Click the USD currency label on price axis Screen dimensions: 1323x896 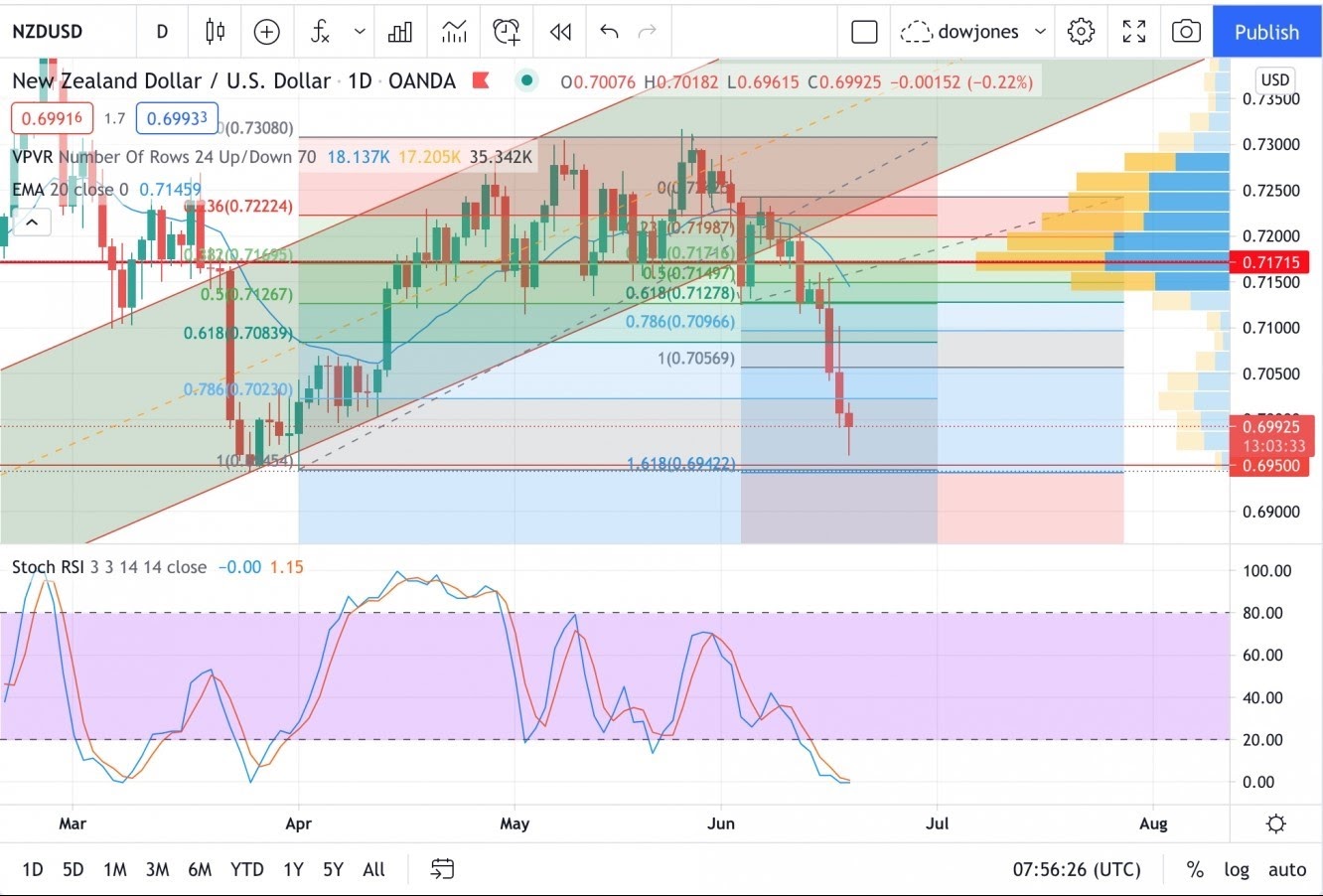(x=1274, y=80)
